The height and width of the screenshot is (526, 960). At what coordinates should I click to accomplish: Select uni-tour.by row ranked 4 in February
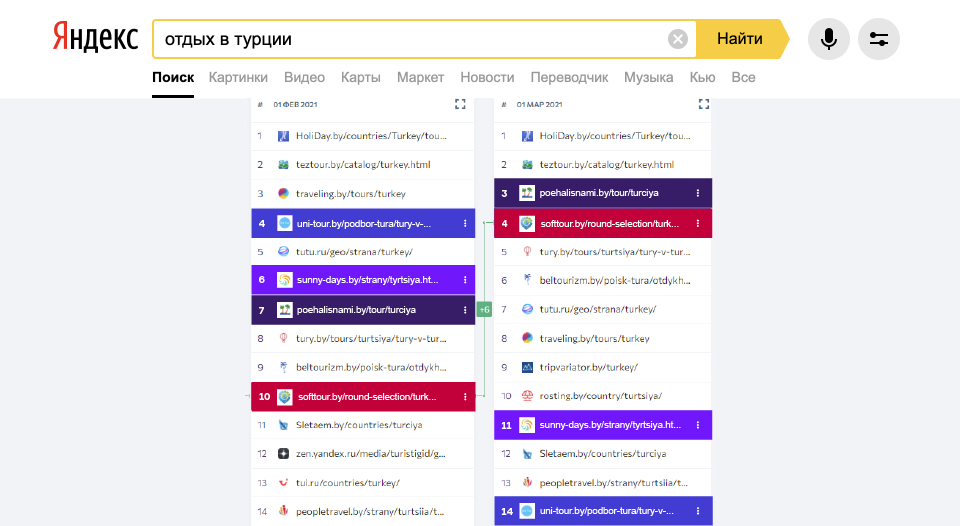pos(363,224)
